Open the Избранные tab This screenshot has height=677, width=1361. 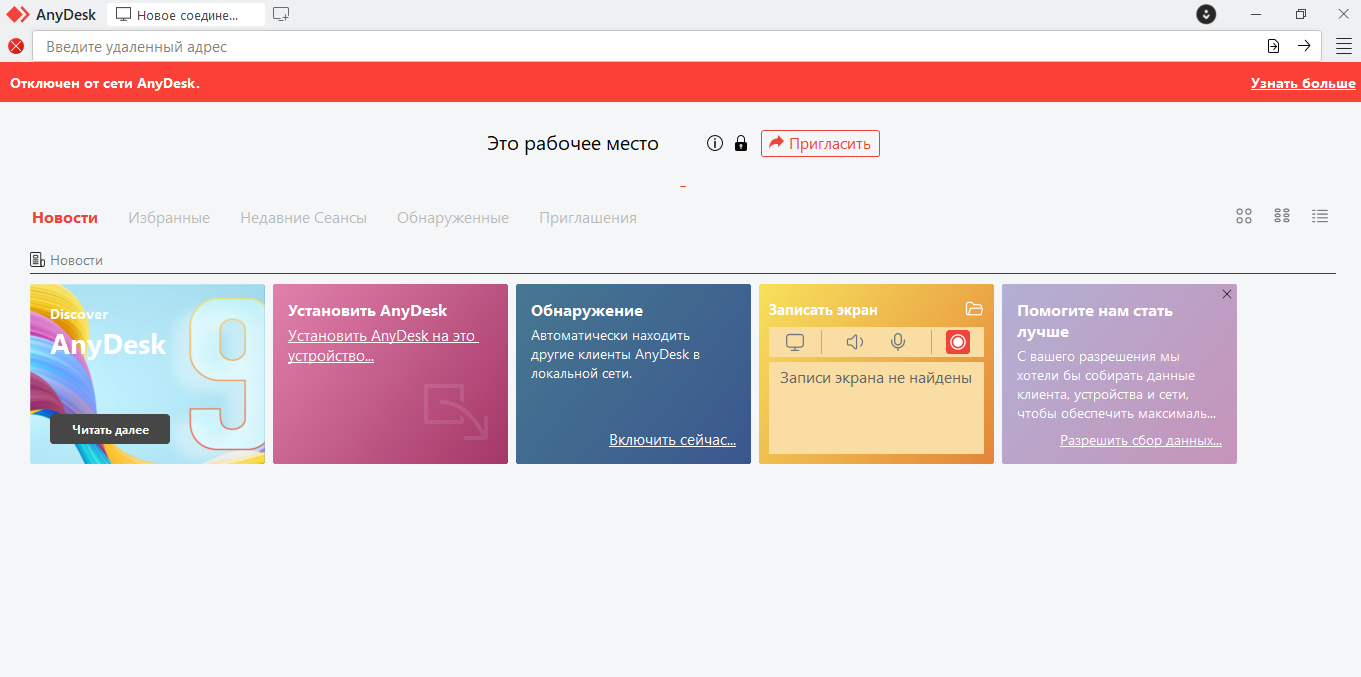coord(169,217)
